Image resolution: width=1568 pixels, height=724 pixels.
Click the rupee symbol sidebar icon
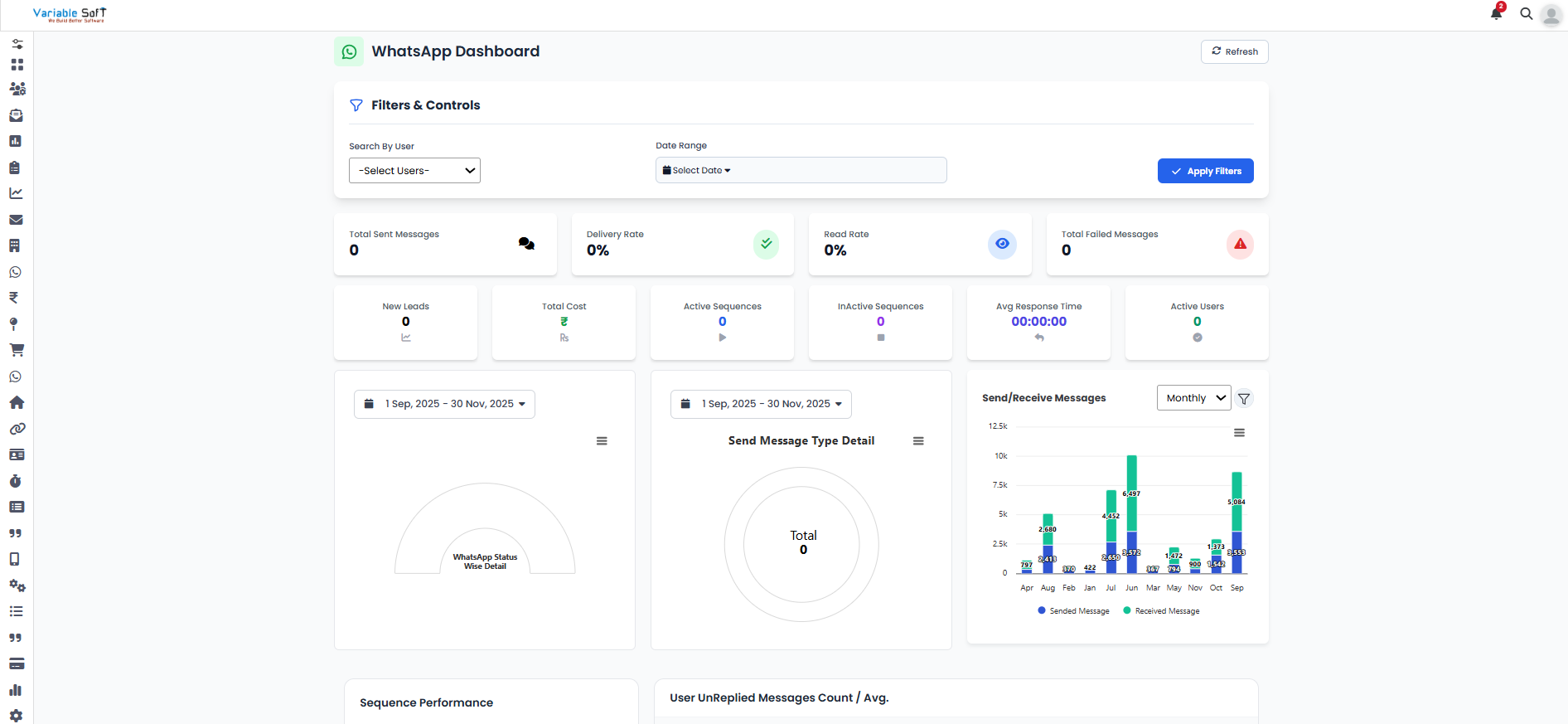coord(14,298)
